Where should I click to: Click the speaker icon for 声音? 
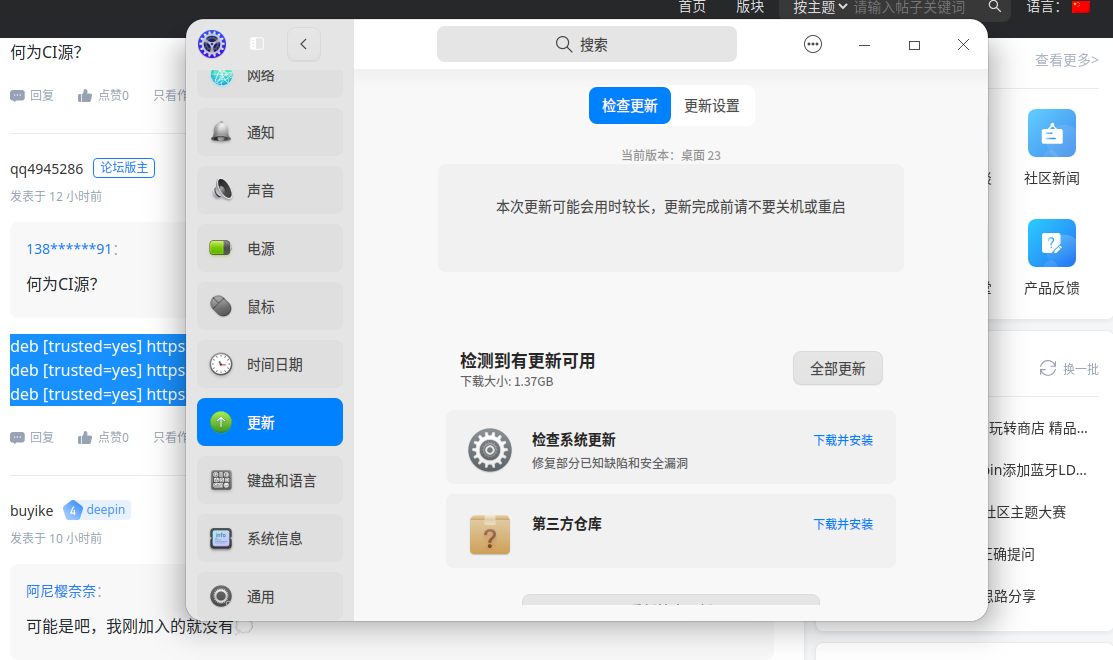pos(221,189)
